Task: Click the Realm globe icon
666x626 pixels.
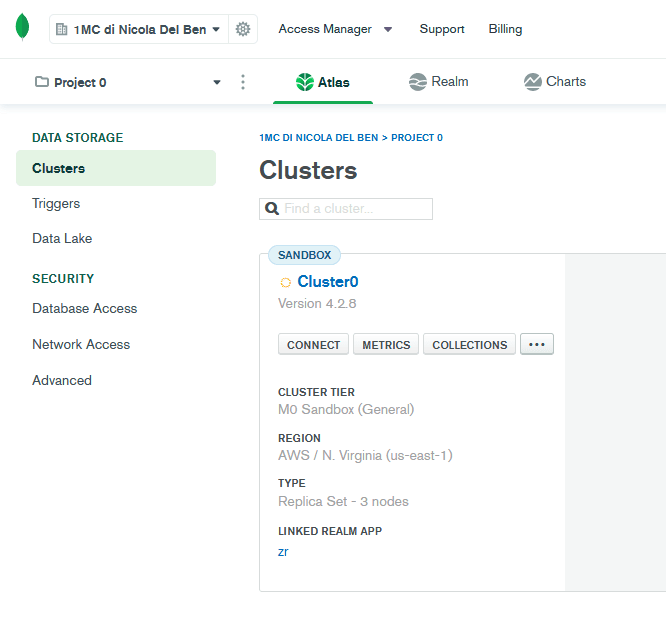Action: [418, 82]
